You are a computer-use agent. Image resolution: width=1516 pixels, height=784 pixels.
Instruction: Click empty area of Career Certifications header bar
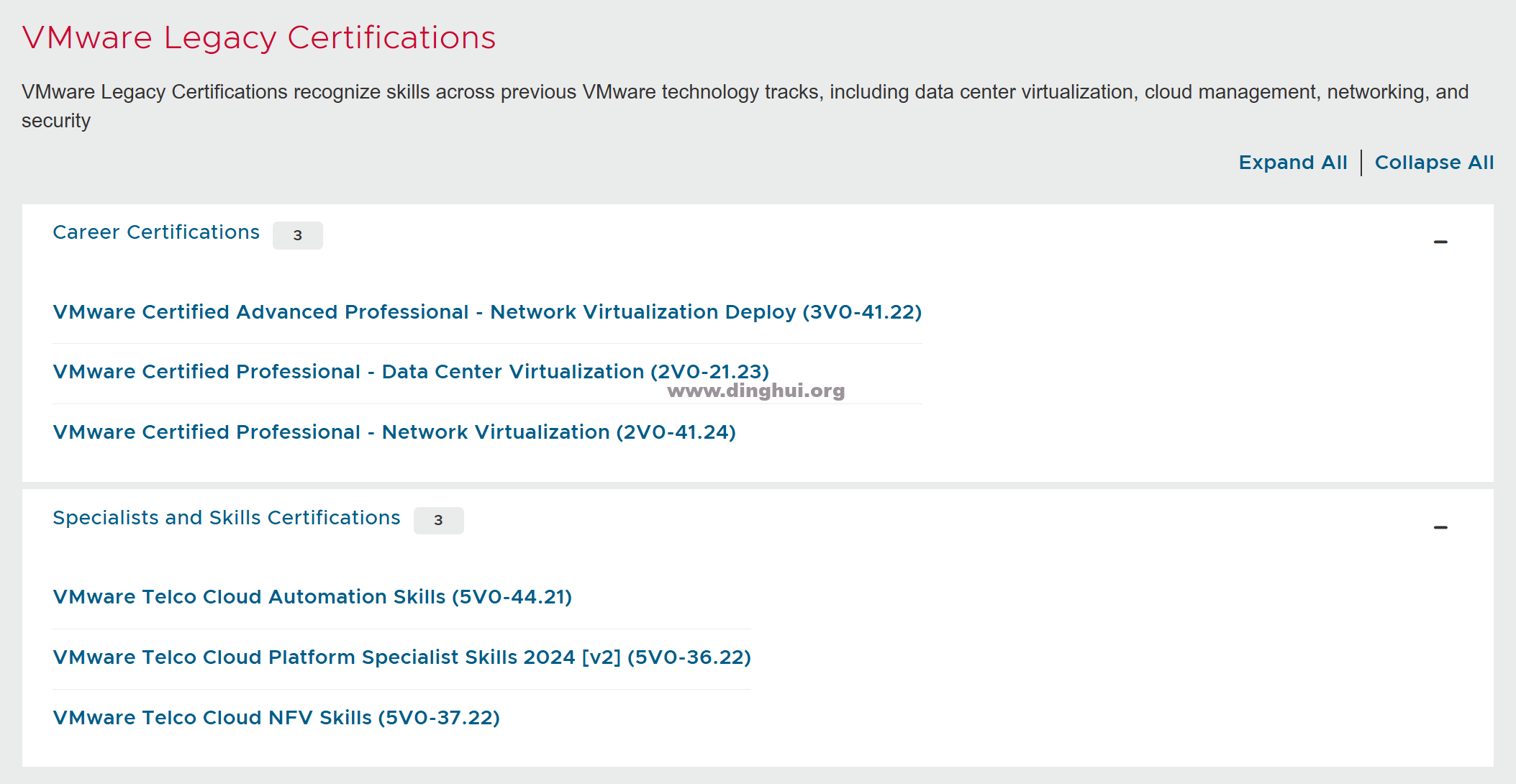click(863, 237)
